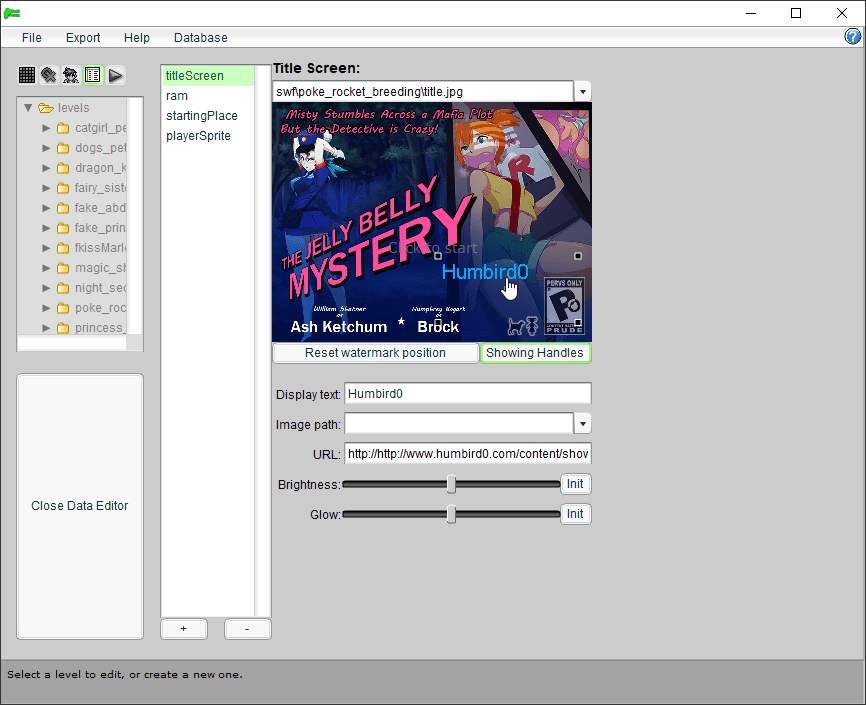Toggle the Showing Handles button
The width and height of the screenshot is (866, 705).
click(535, 353)
